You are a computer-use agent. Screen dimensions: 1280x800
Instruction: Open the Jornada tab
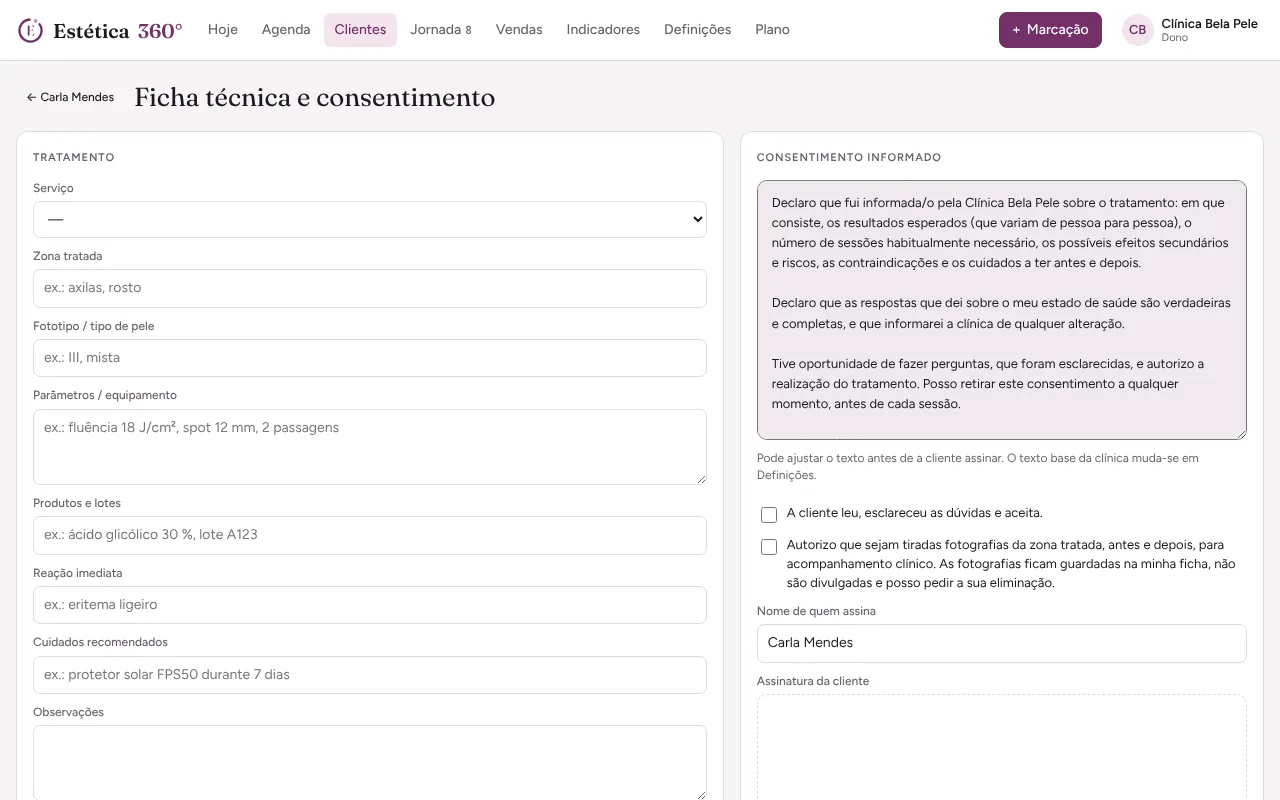click(x=441, y=30)
